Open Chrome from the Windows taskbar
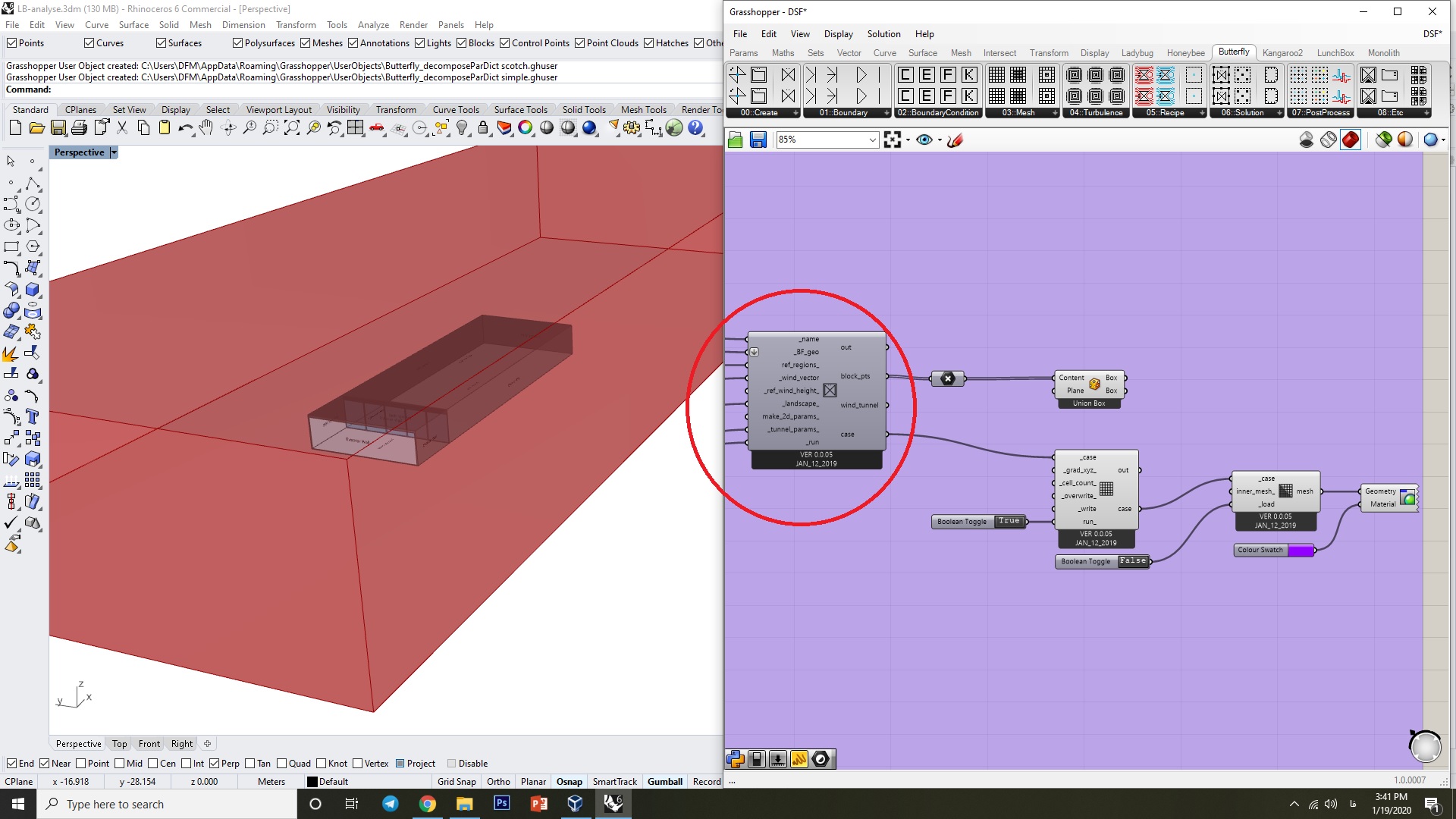1456x819 pixels. coord(428,804)
